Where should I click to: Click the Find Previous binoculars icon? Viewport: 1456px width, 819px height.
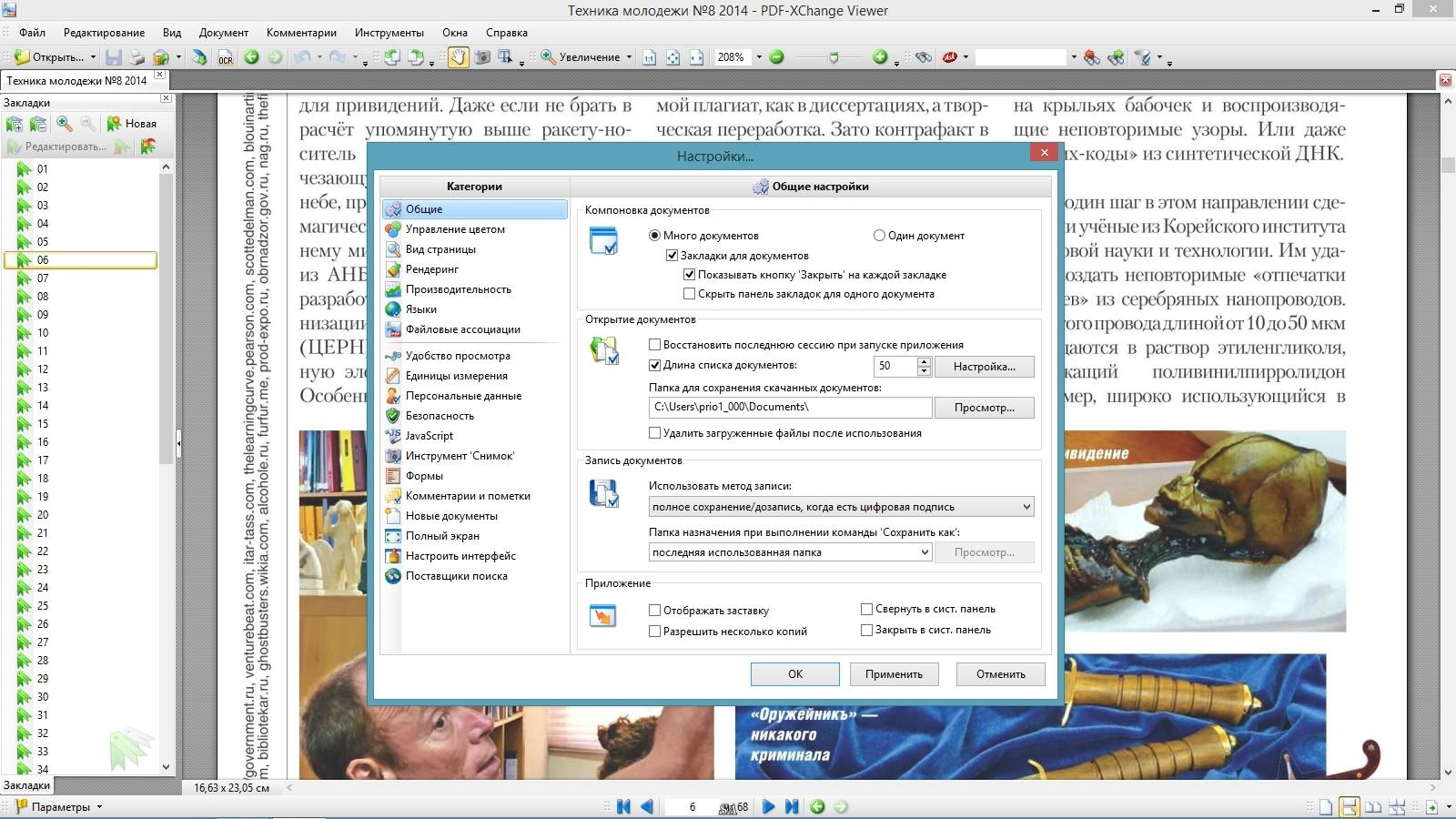click(x=1091, y=57)
